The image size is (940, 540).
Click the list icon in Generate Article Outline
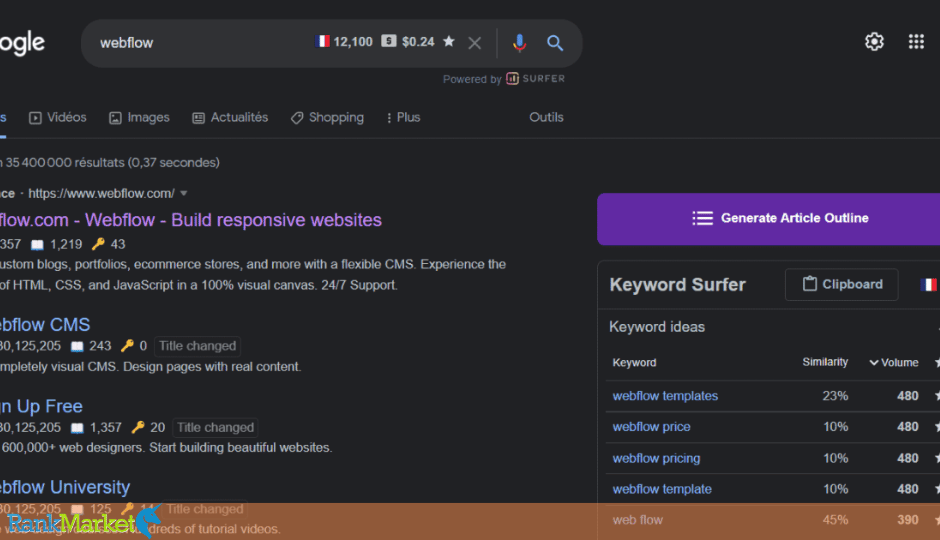pyautogui.click(x=703, y=218)
